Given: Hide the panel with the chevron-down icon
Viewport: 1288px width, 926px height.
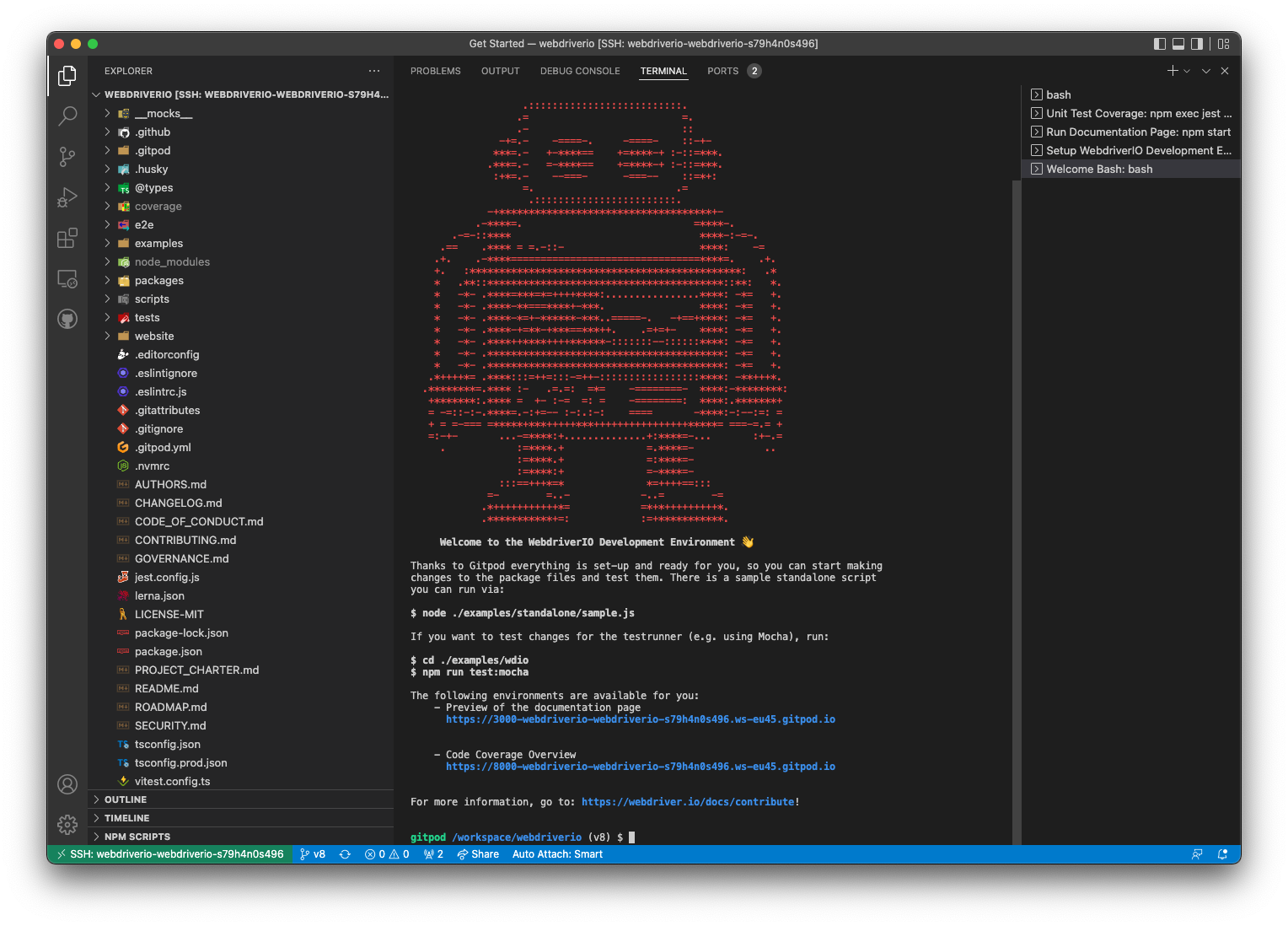Looking at the screenshot, I should [x=1206, y=71].
